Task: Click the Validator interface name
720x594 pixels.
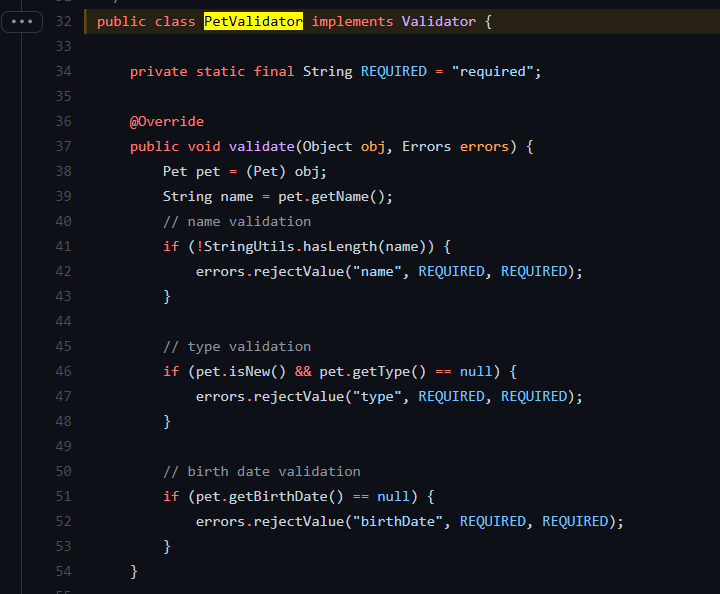Action: click(x=439, y=22)
